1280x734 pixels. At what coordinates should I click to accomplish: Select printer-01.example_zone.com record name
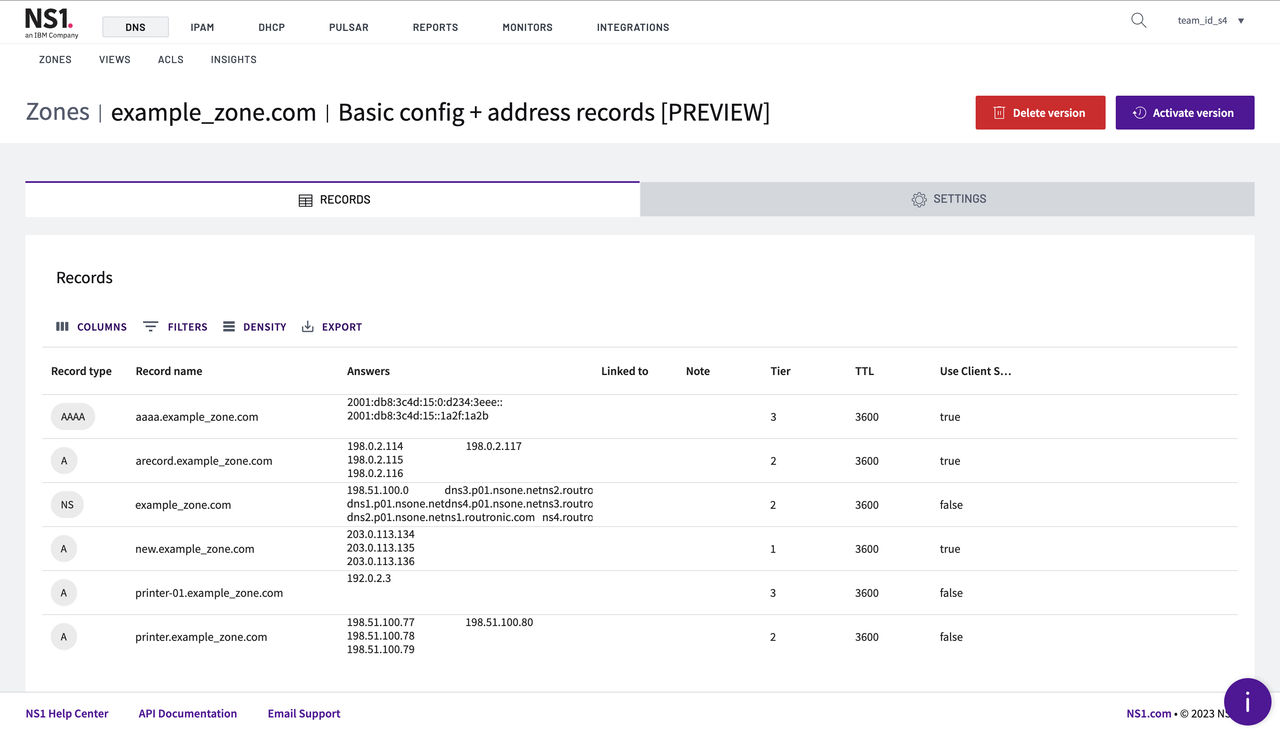(x=209, y=593)
